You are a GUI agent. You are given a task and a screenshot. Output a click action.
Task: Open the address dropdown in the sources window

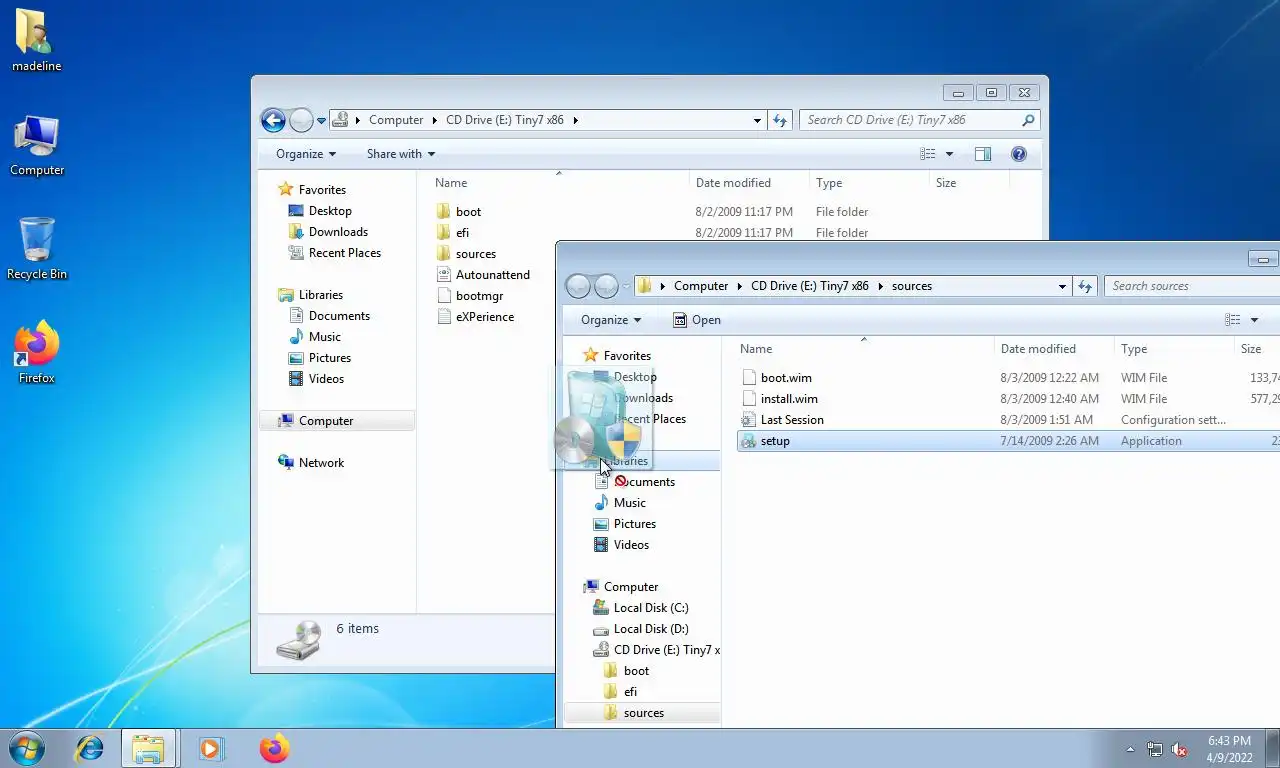pos(1062,286)
